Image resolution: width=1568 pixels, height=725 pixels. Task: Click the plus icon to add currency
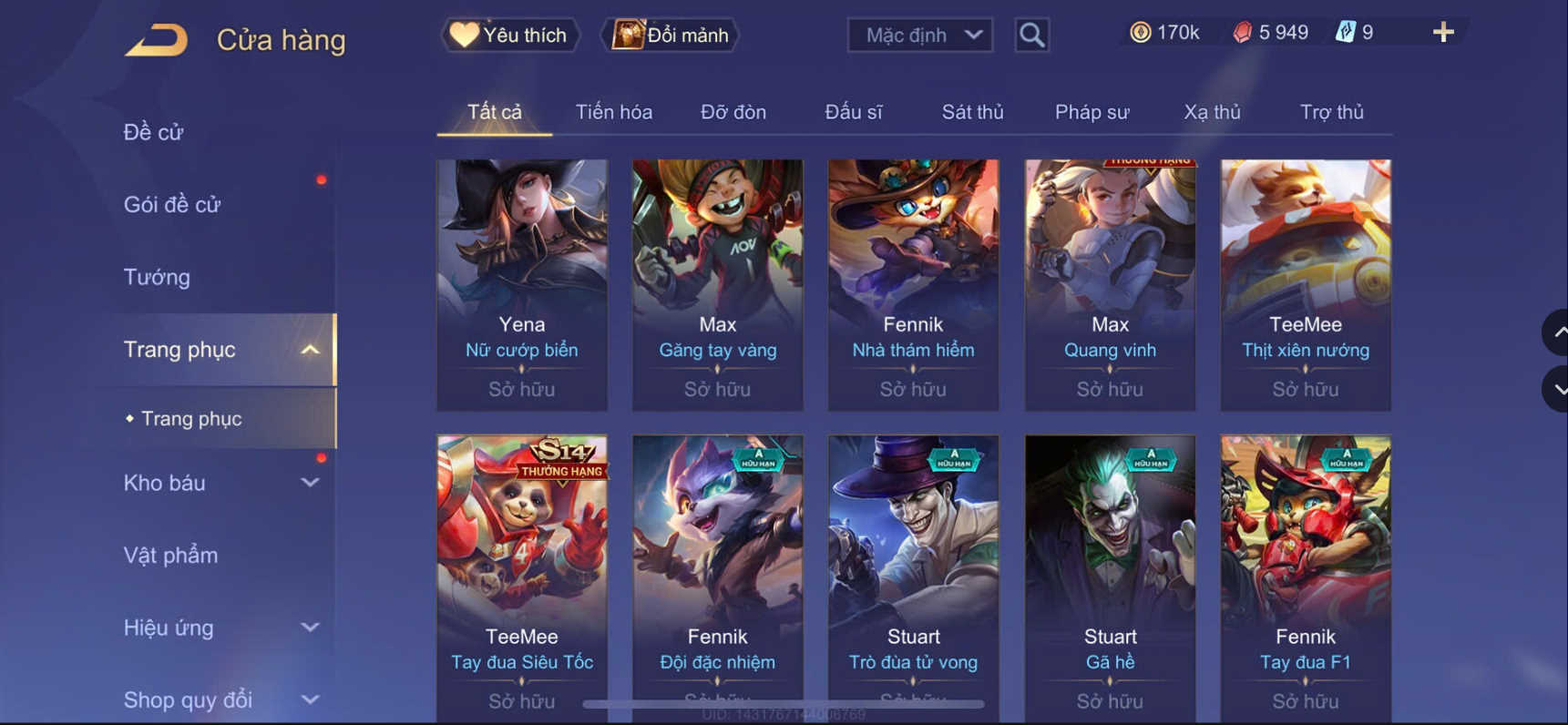1443,33
